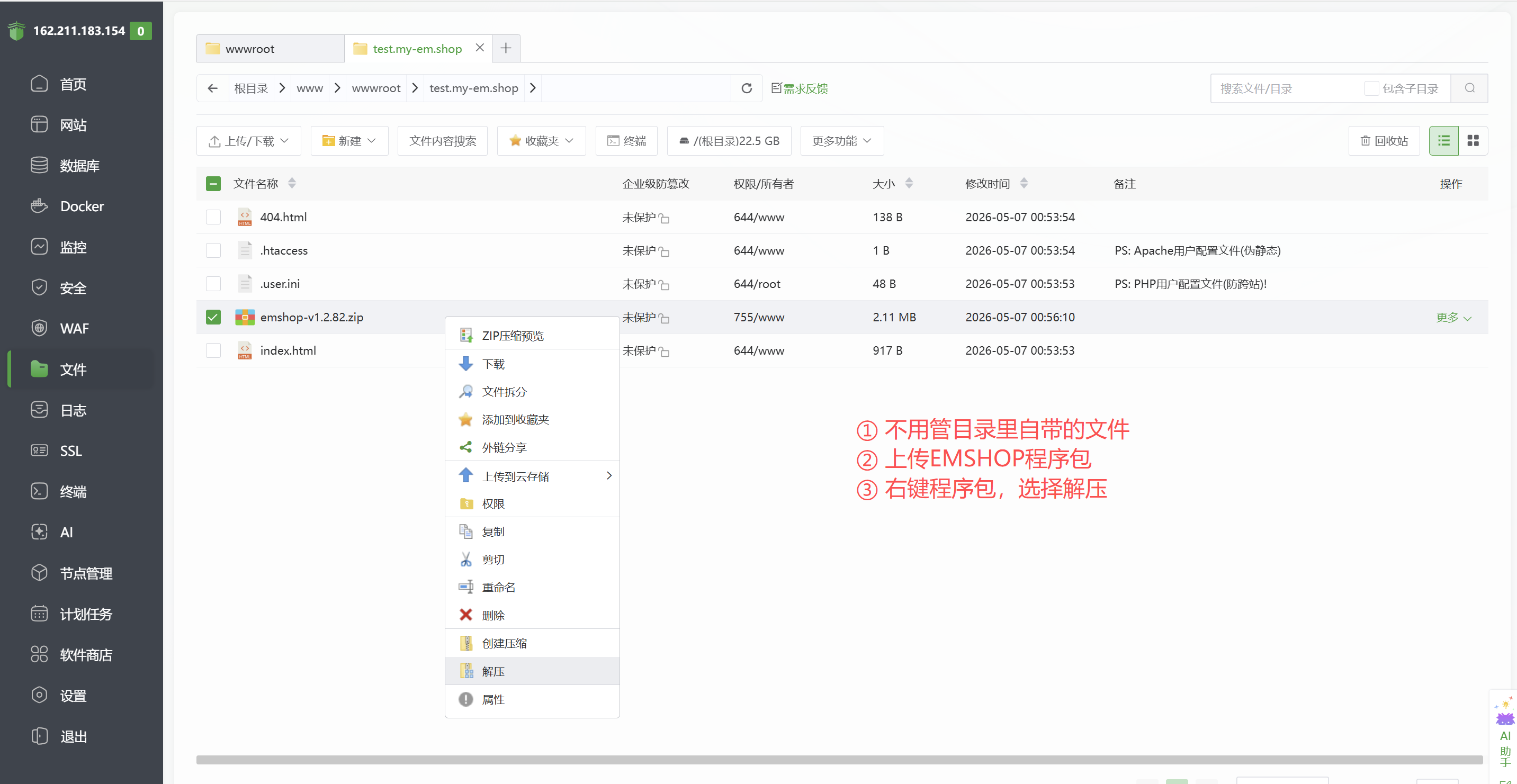Sort by 修改时间 column arrows
Viewport: 1517px width, 784px height.
[x=1024, y=183]
